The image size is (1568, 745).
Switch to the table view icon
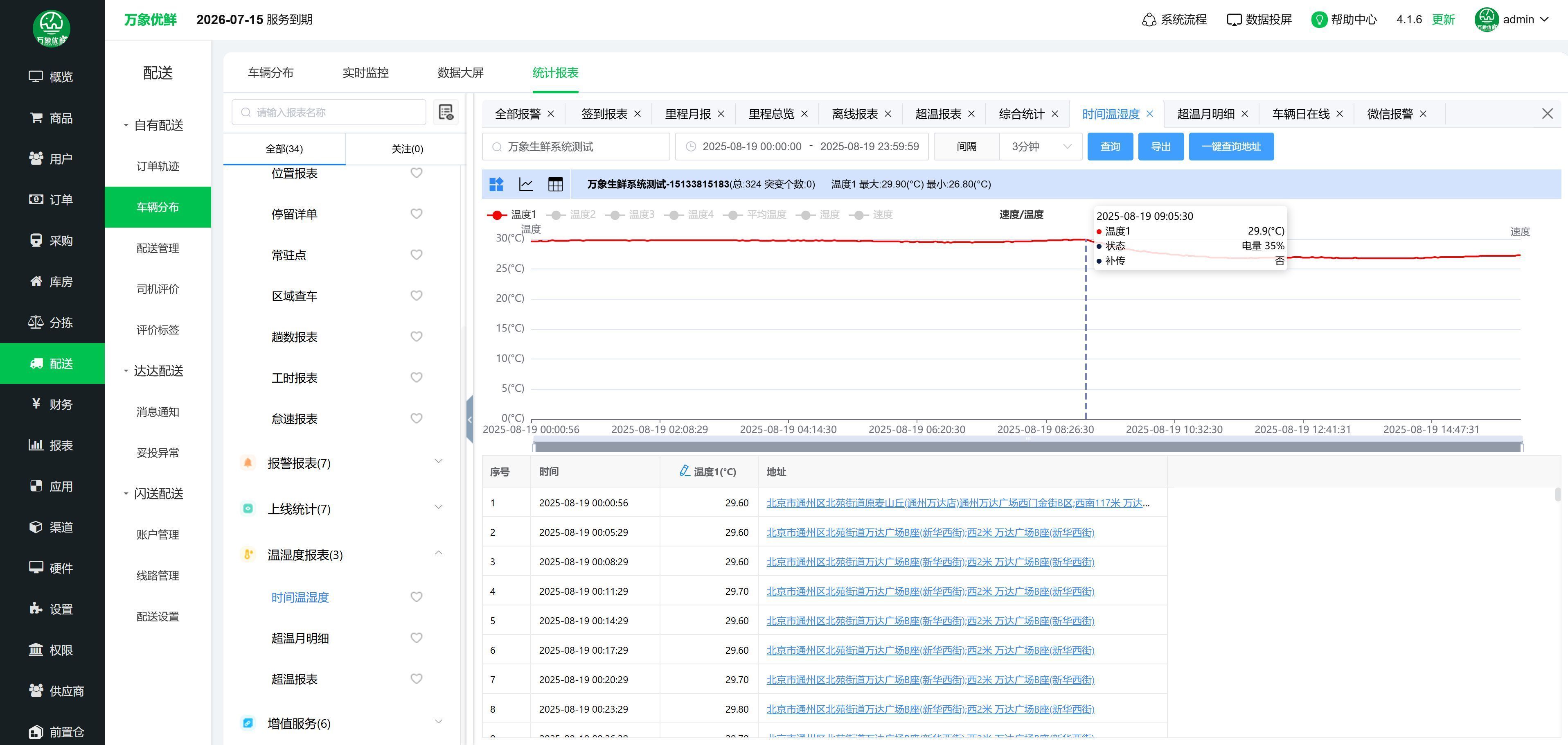point(555,184)
